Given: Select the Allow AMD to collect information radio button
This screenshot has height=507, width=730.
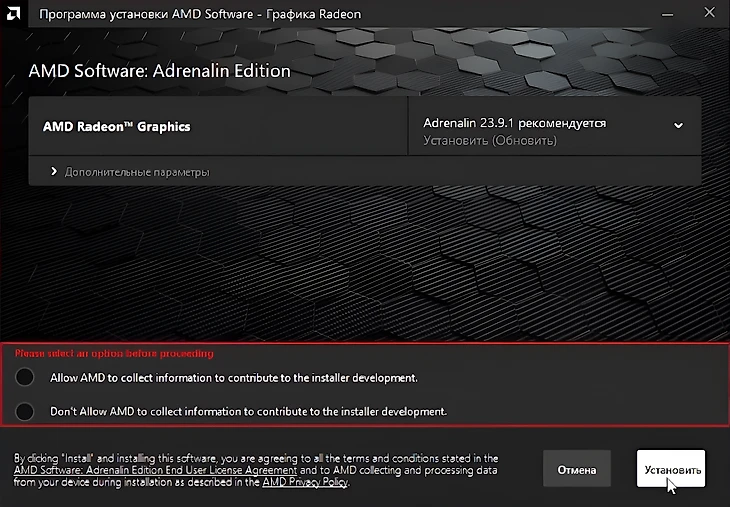Looking at the screenshot, I should click(26, 377).
